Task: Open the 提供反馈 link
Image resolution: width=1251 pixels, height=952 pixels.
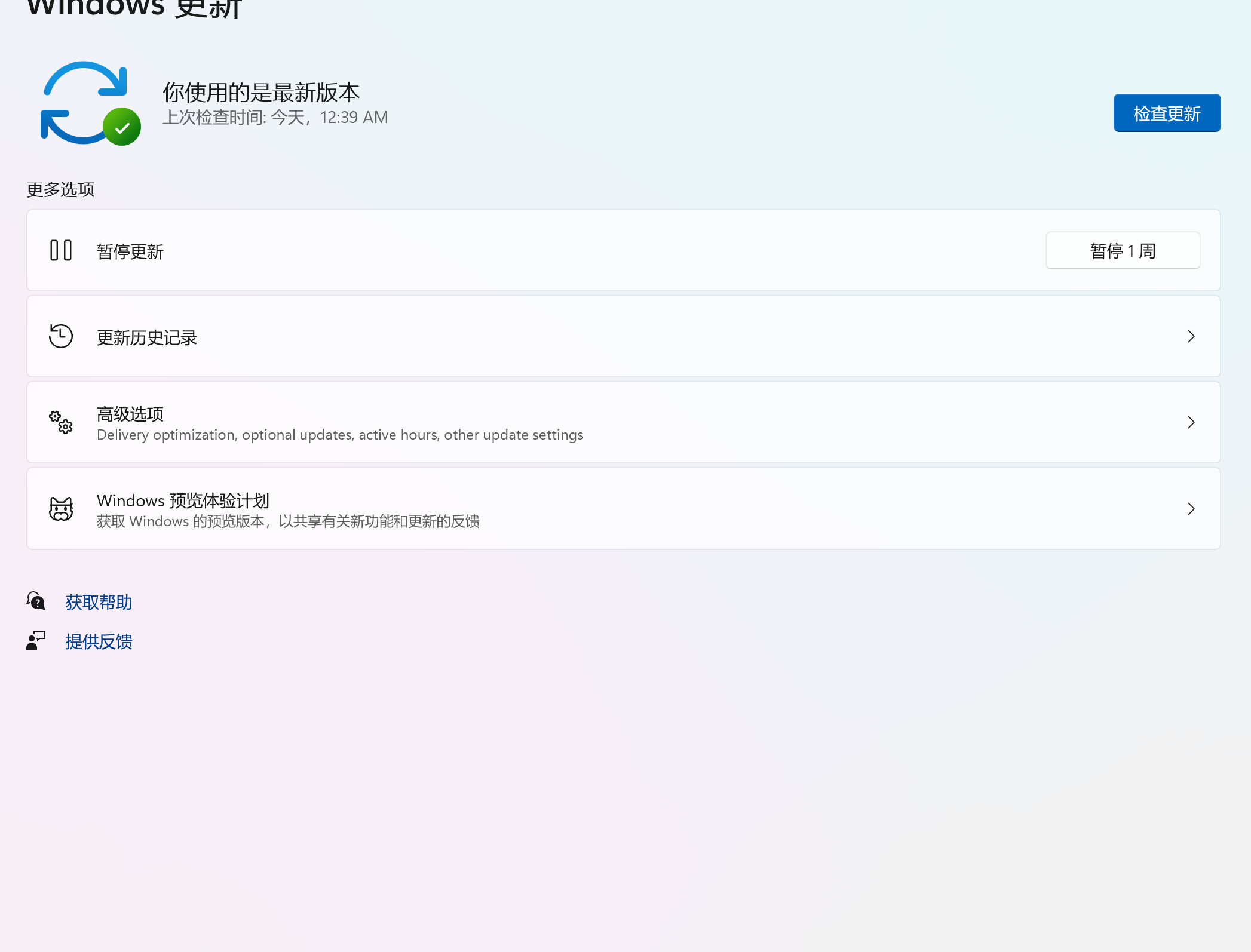Action: click(x=99, y=641)
